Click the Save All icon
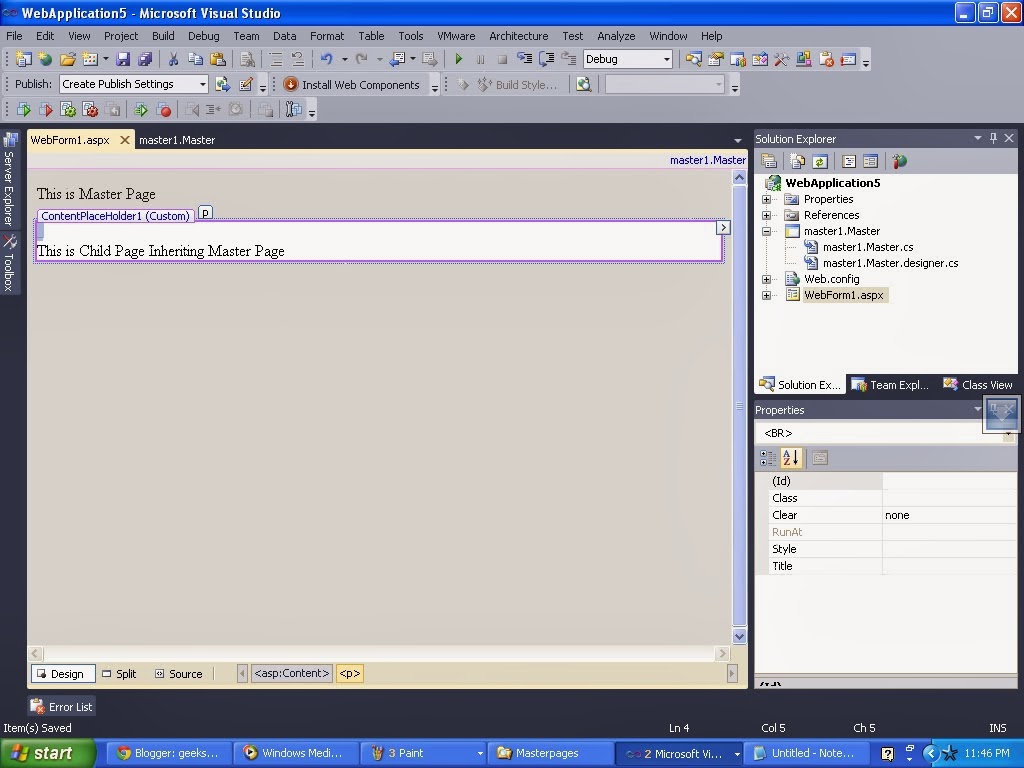This screenshot has width=1024, height=768. (145, 59)
